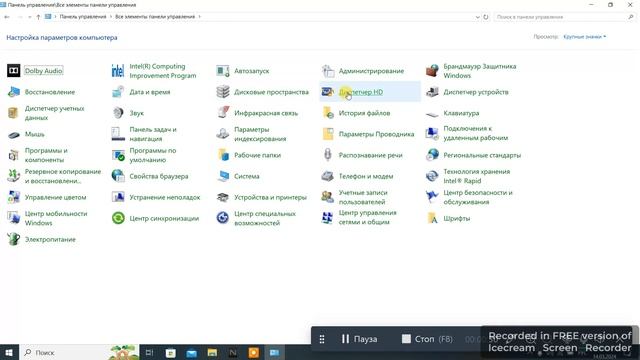The width and height of the screenshot is (640, 360).
Task: Open Центр специальных возможностей link
Action: (x=265, y=218)
